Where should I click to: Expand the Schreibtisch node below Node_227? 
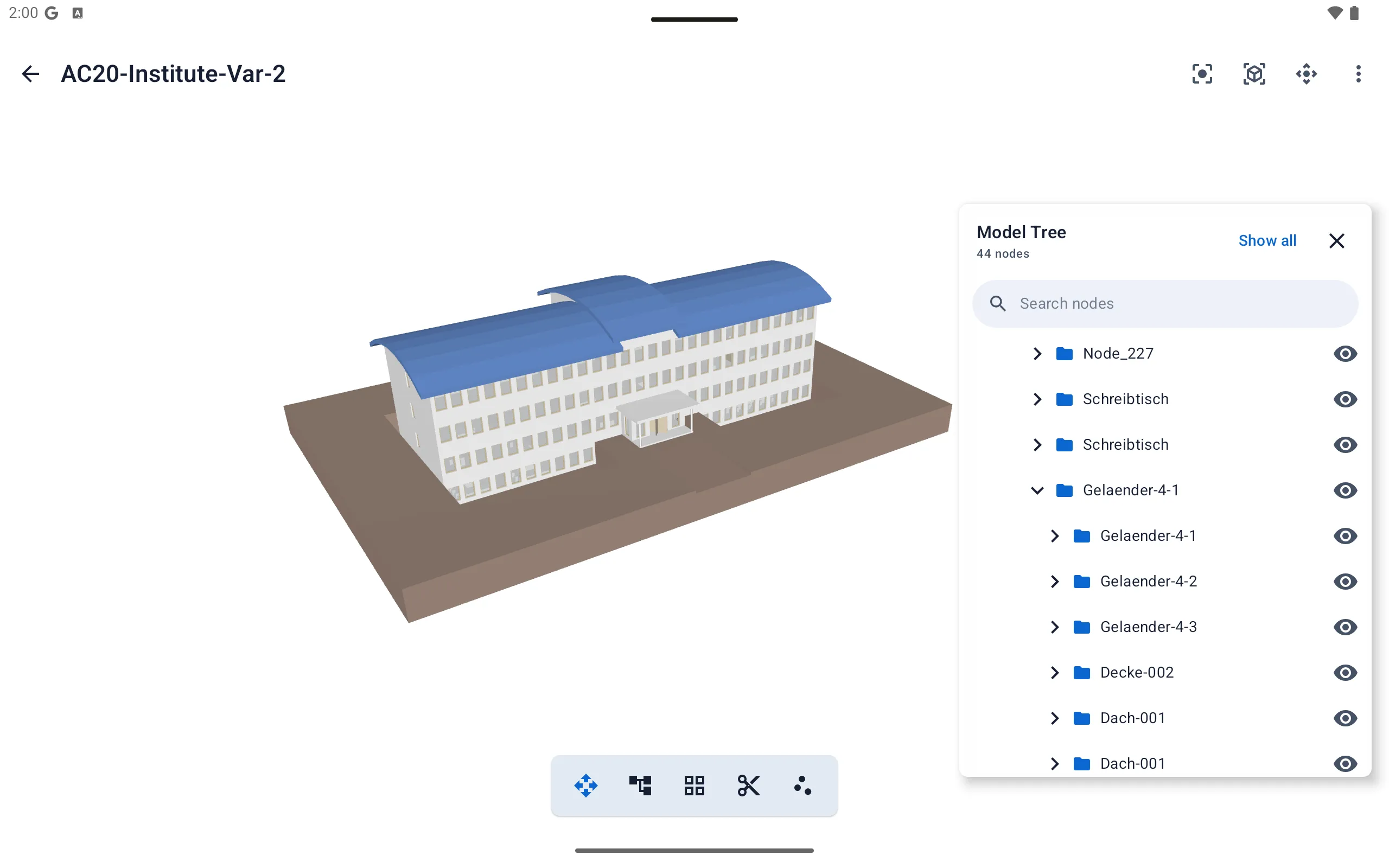coord(1037,399)
